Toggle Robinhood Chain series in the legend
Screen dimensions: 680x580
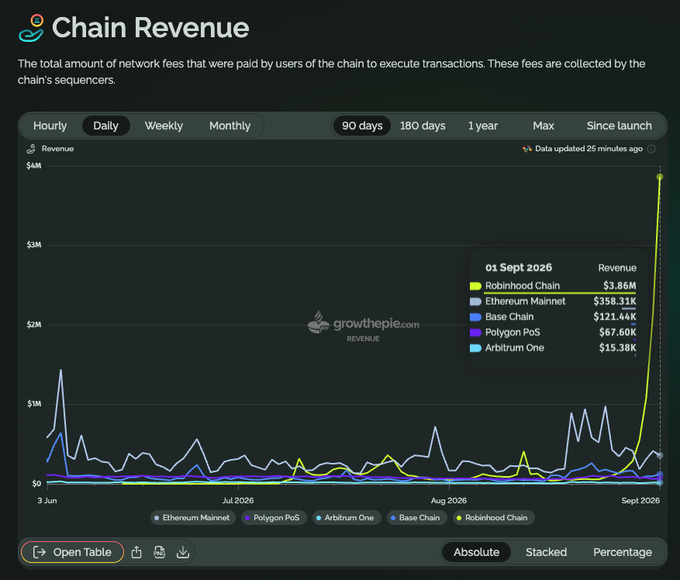point(493,518)
